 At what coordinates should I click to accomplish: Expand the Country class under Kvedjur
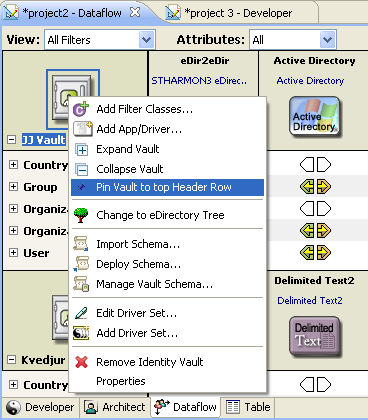pyautogui.click(x=13, y=385)
